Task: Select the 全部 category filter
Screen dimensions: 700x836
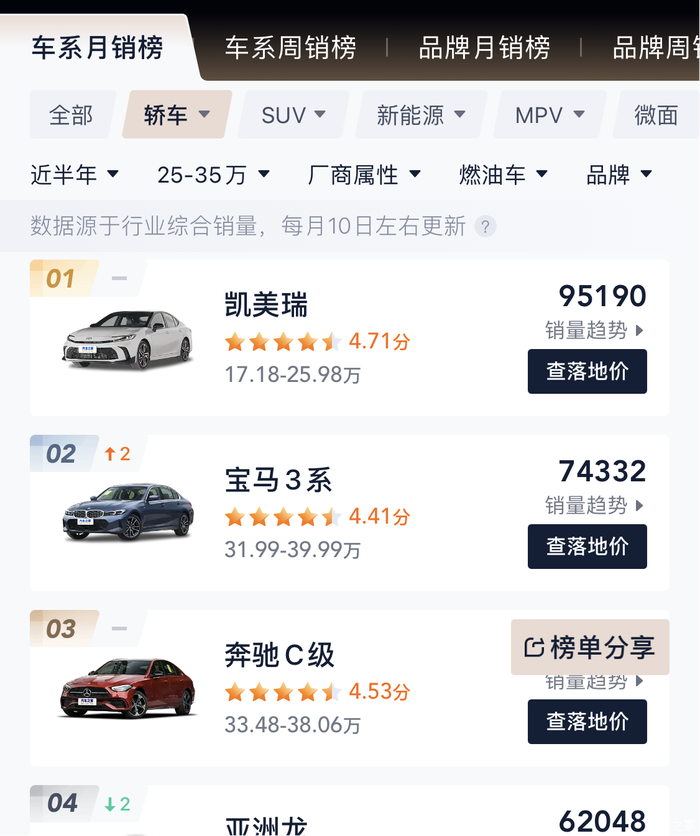Action: tap(71, 115)
